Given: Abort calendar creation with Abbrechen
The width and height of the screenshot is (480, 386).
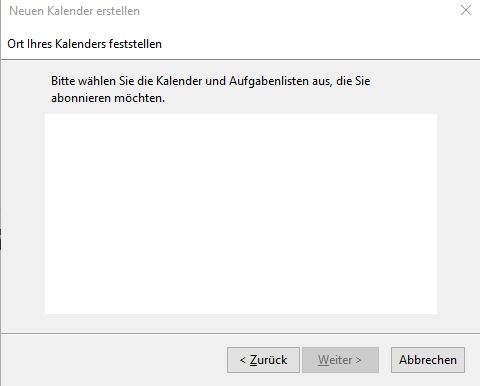Looking at the screenshot, I should pos(428,360).
